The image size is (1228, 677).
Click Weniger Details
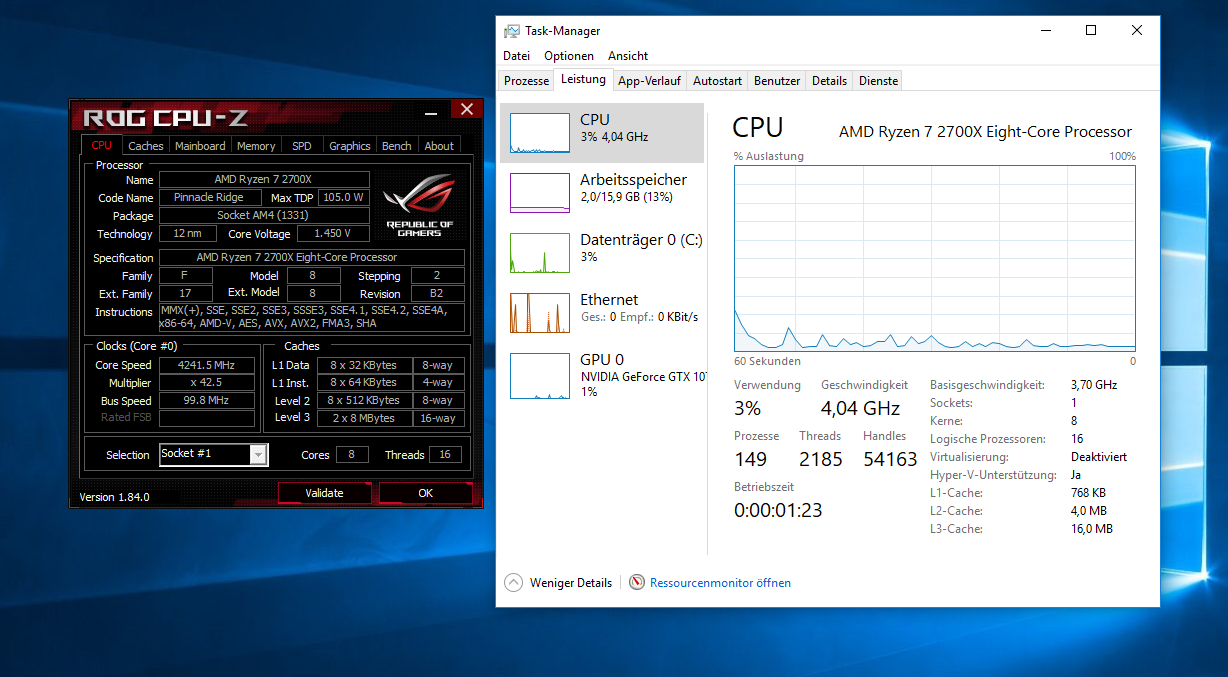point(570,583)
